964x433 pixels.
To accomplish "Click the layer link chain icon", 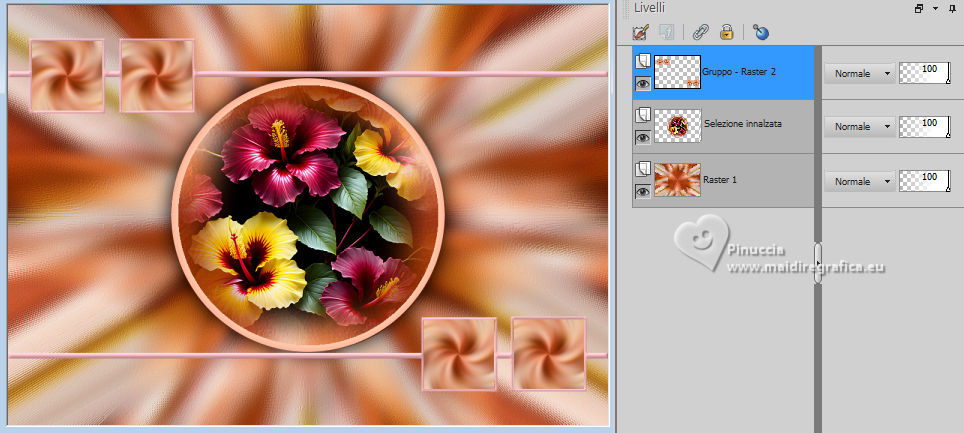I will (x=700, y=32).
